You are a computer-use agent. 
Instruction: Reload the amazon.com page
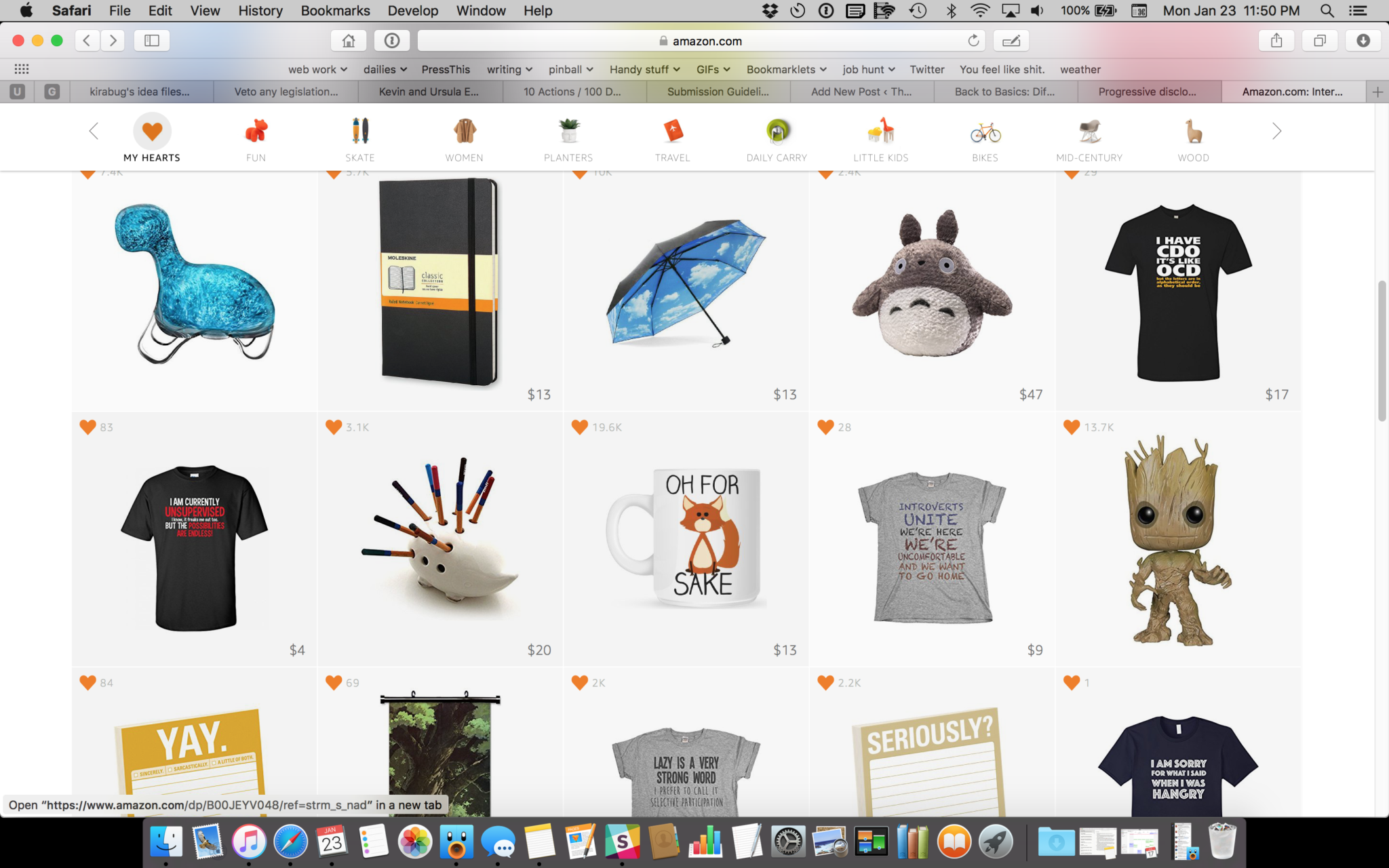pyautogui.click(x=973, y=41)
